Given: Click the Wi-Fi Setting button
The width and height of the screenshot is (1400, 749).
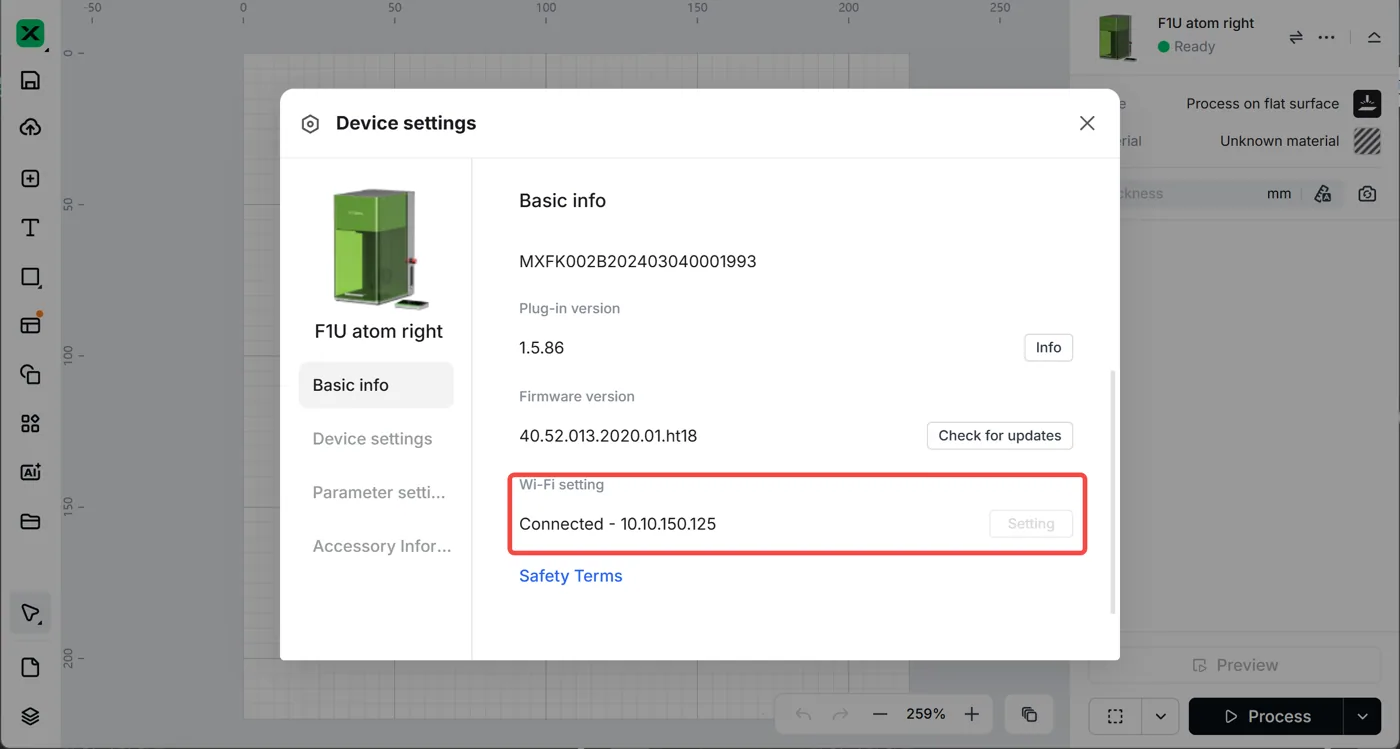Looking at the screenshot, I should pyautogui.click(x=1031, y=523).
